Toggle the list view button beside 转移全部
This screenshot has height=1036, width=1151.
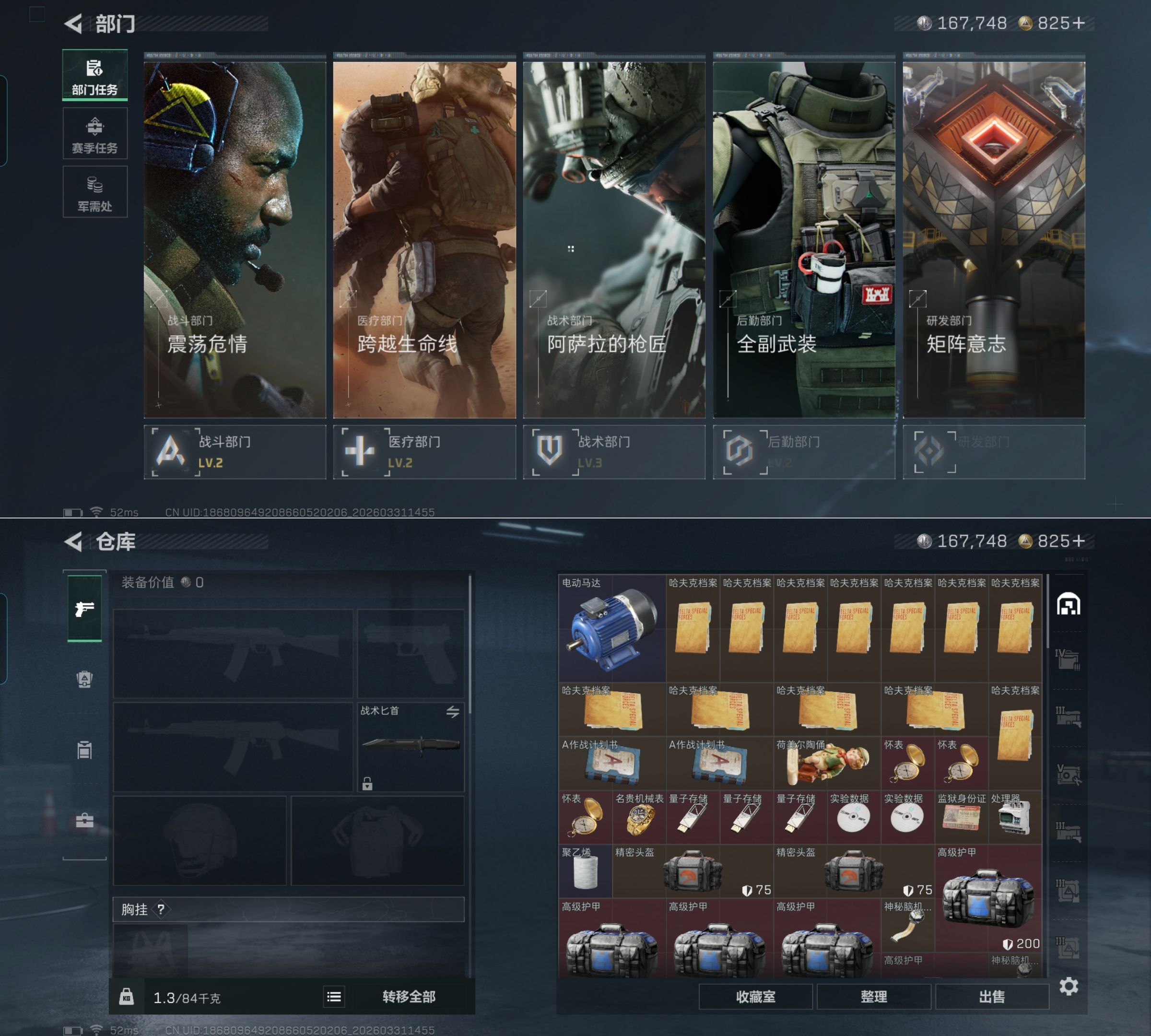[x=334, y=996]
